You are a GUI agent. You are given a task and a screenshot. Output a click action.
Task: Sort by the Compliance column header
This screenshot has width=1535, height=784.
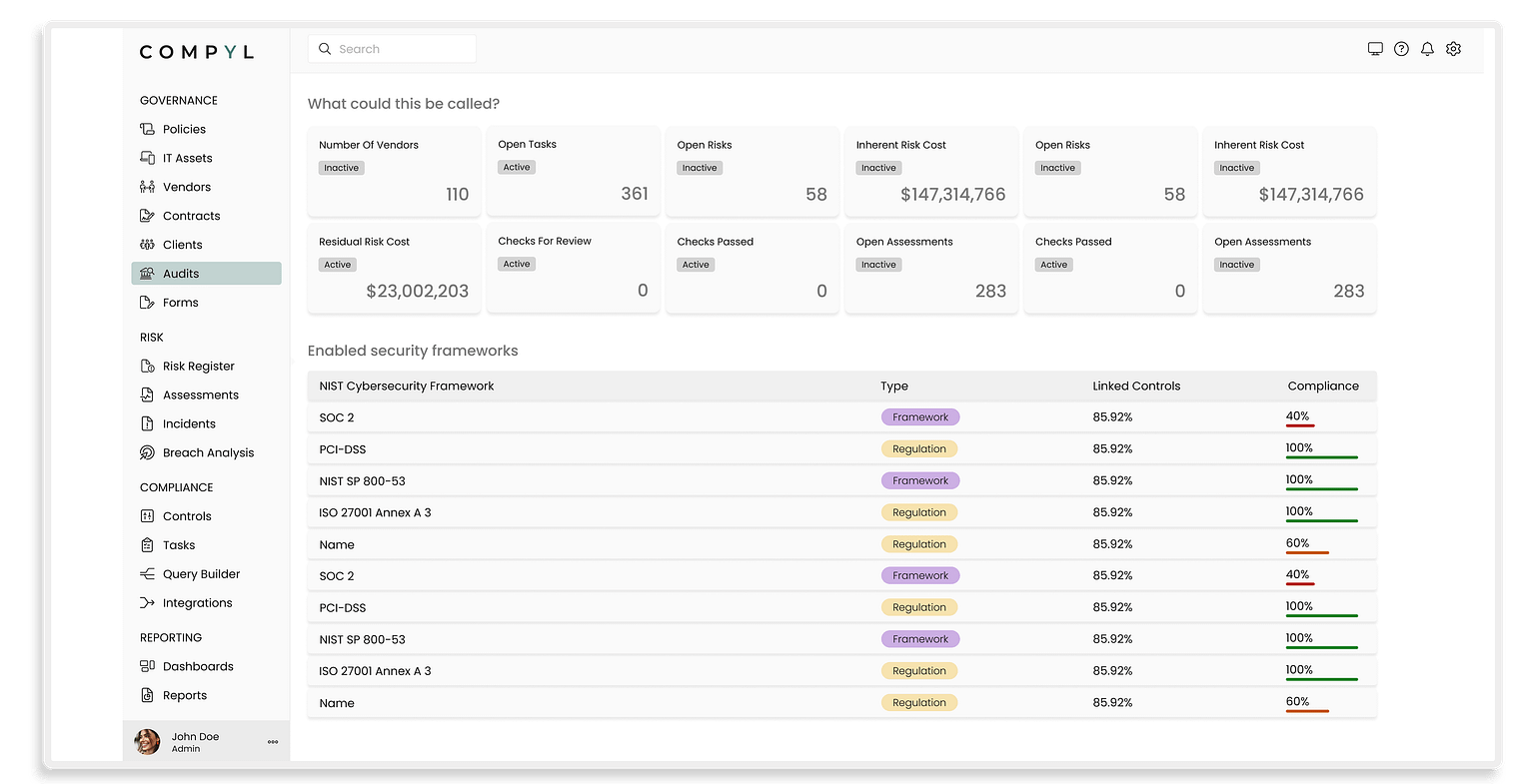1322,386
